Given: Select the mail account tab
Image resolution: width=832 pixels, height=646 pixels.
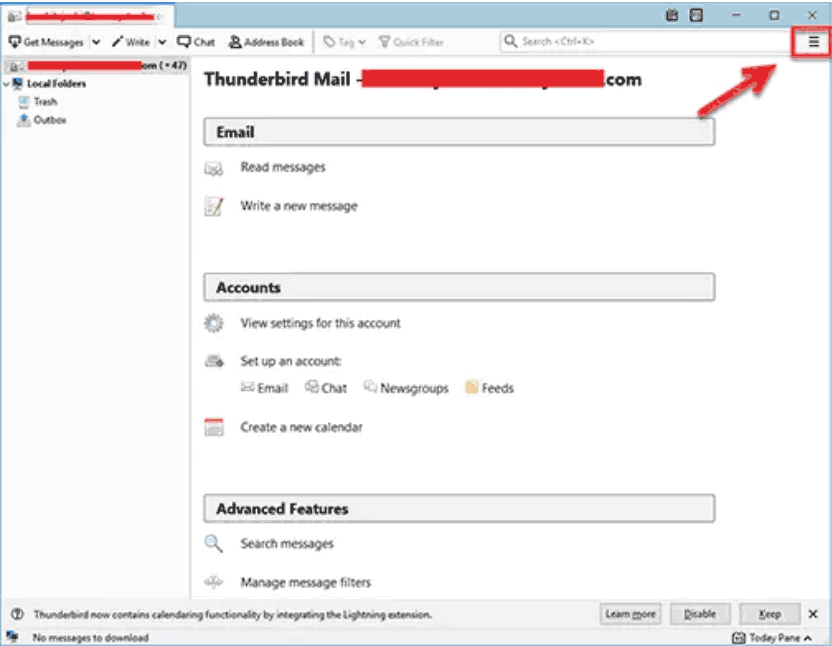Looking at the screenshot, I should pos(88,16).
